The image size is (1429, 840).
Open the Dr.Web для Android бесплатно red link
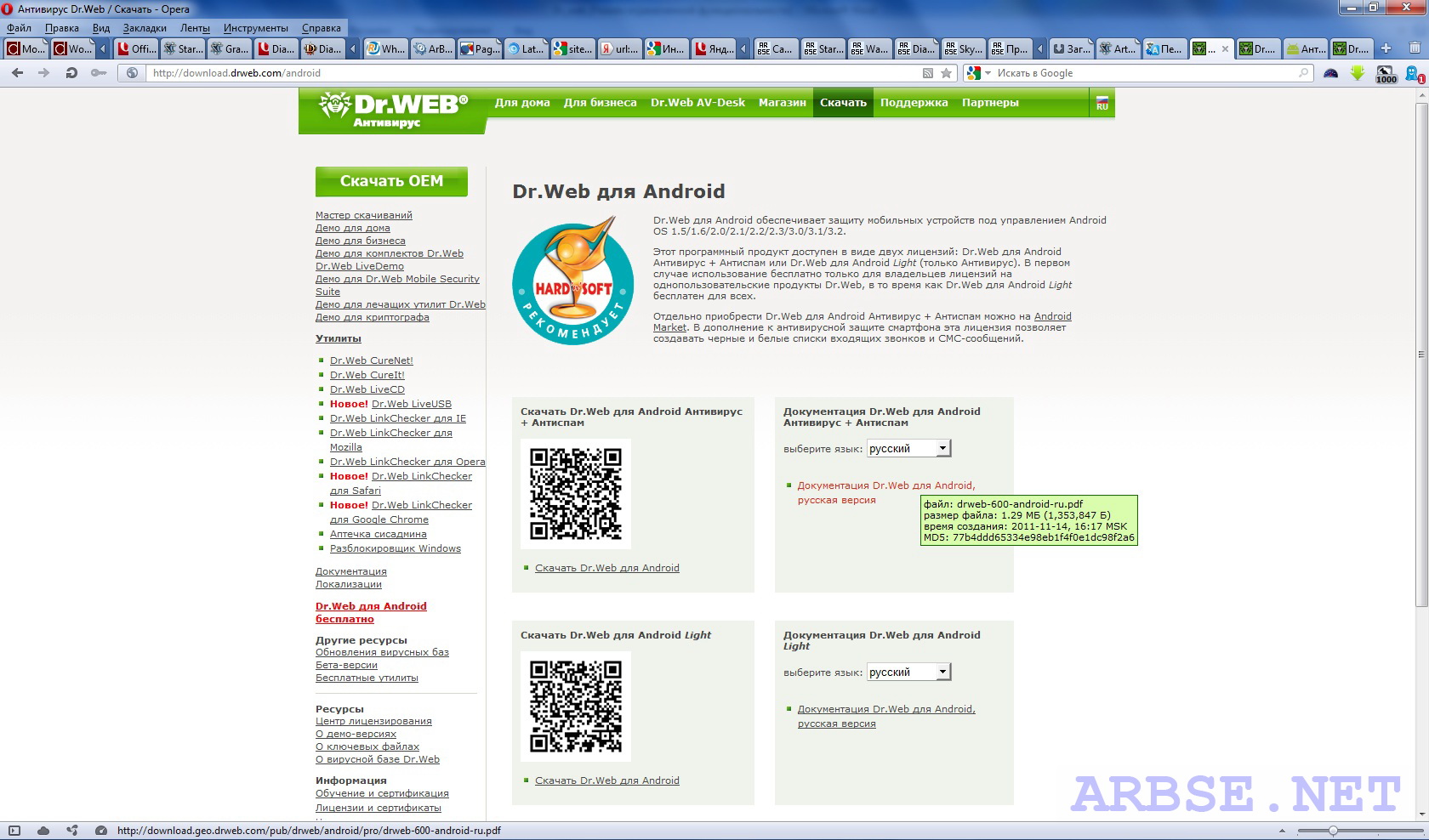tap(371, 612)
